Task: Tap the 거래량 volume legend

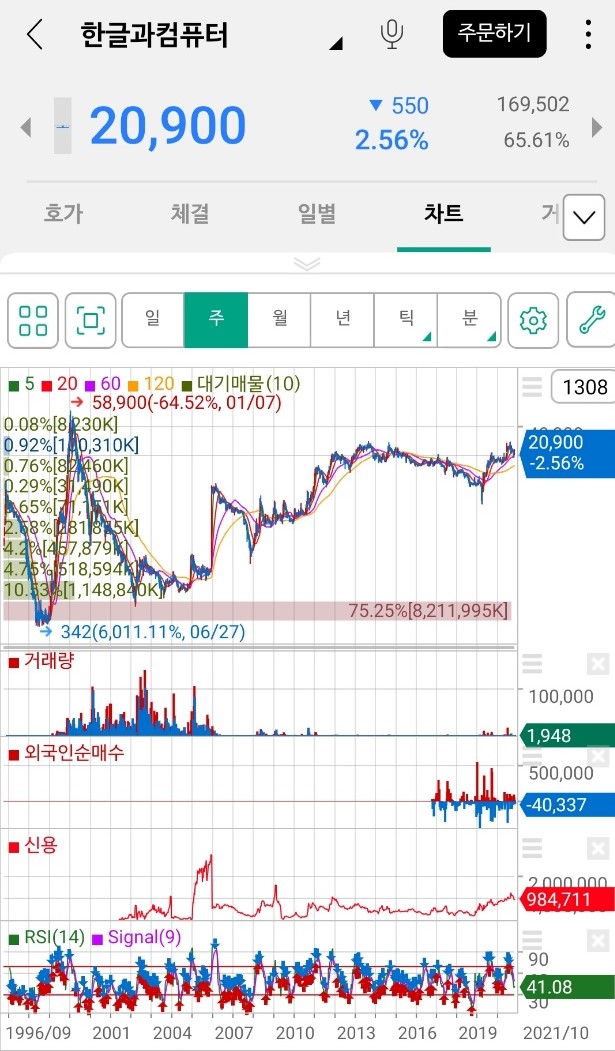Action: (x=40, y=661)
